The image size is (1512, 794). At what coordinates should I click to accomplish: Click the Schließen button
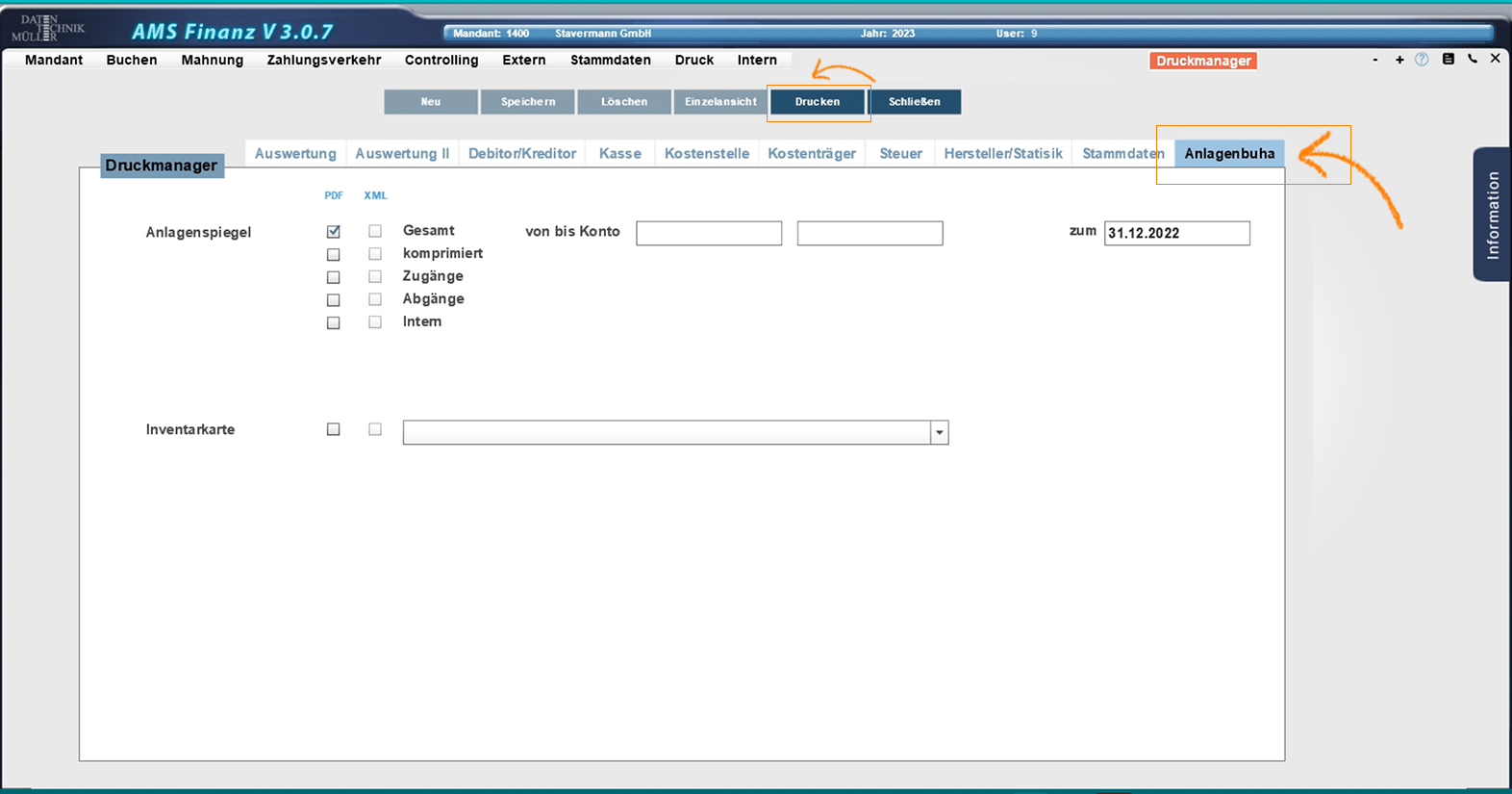pos(914,102)
